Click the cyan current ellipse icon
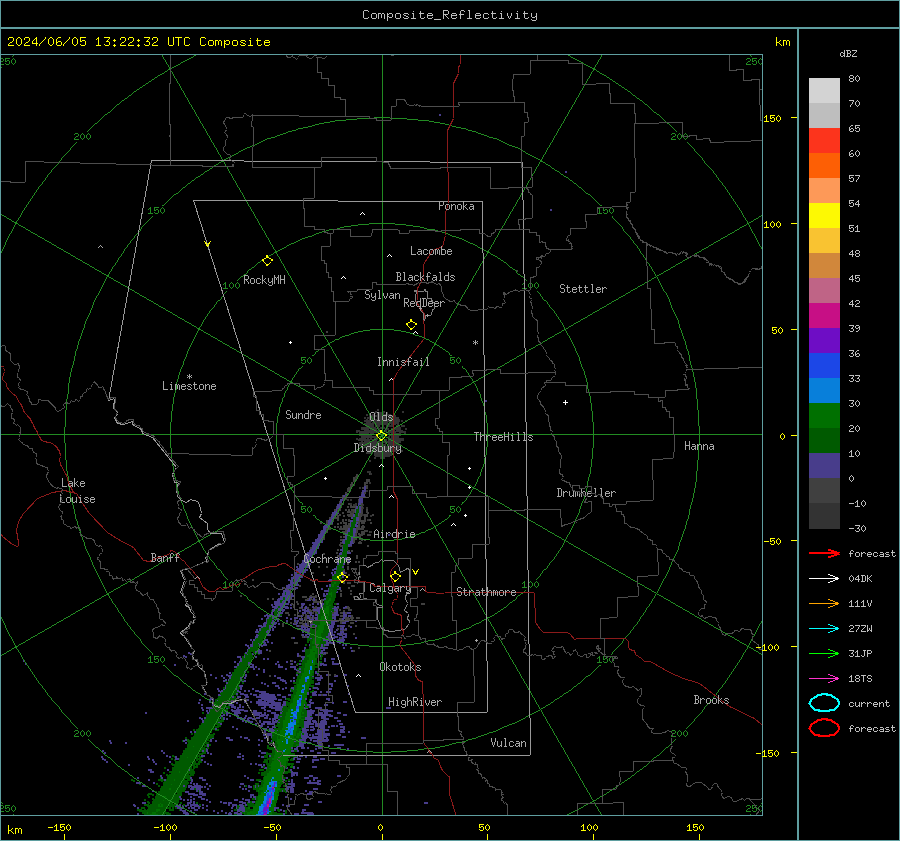Screen dimensions: 900x841 824,703
